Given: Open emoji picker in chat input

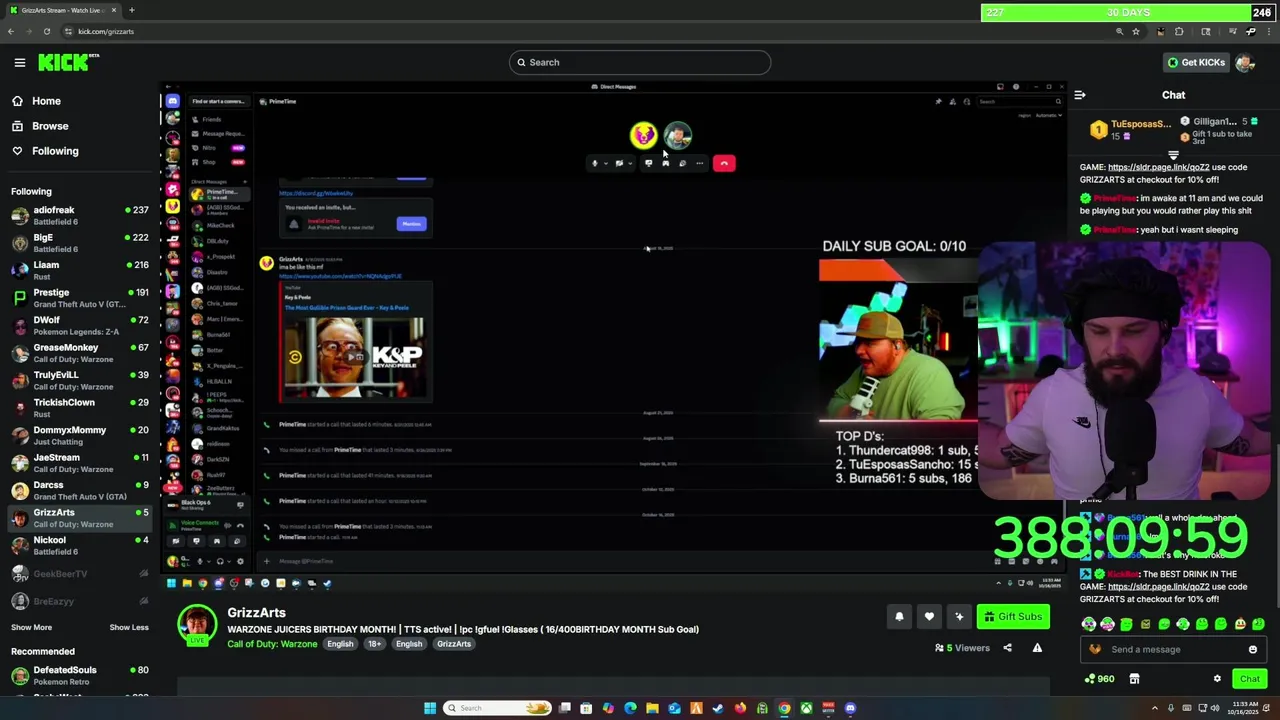Looking at the screenshot, I should click(x=1252, y=649).
